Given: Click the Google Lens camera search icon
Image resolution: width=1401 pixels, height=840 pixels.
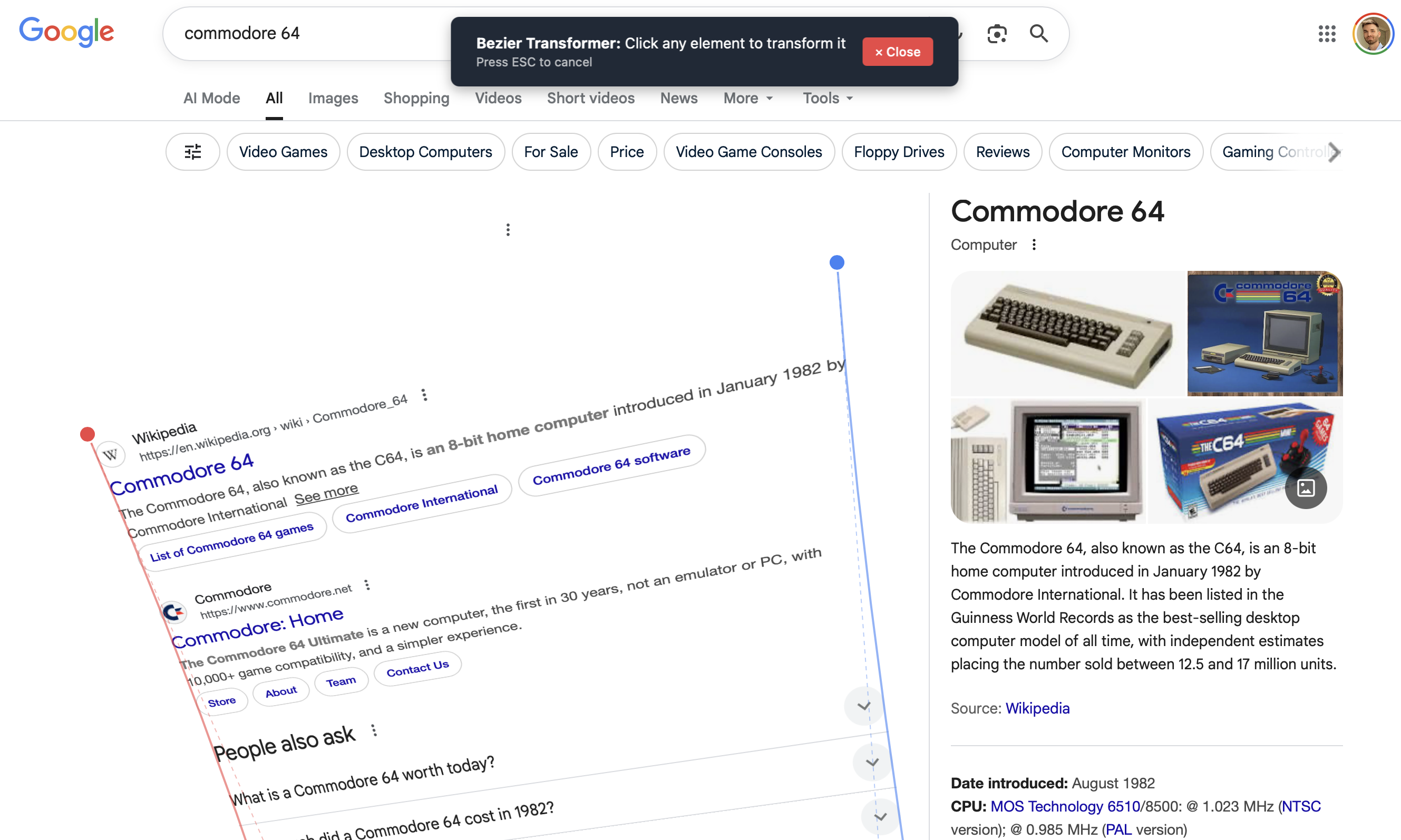Looking at the screenshot, I should coord(996,34).
